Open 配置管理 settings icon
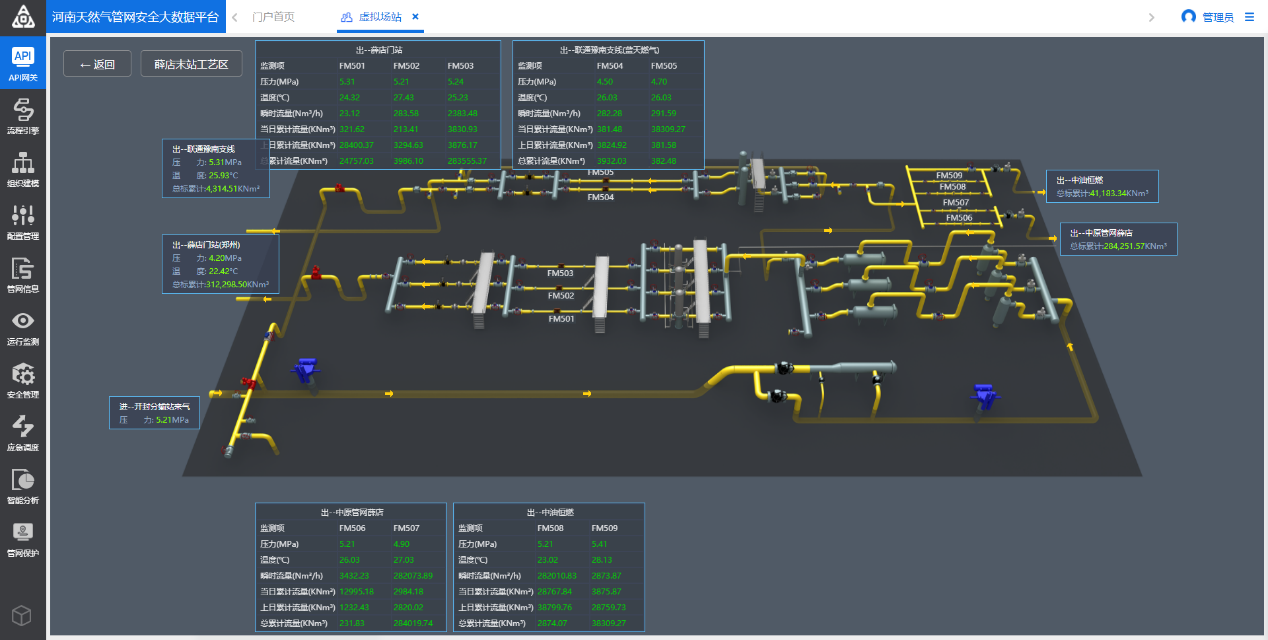This screenshot has width=1268, height=640. pyautogui.click(x=22, y=221)
